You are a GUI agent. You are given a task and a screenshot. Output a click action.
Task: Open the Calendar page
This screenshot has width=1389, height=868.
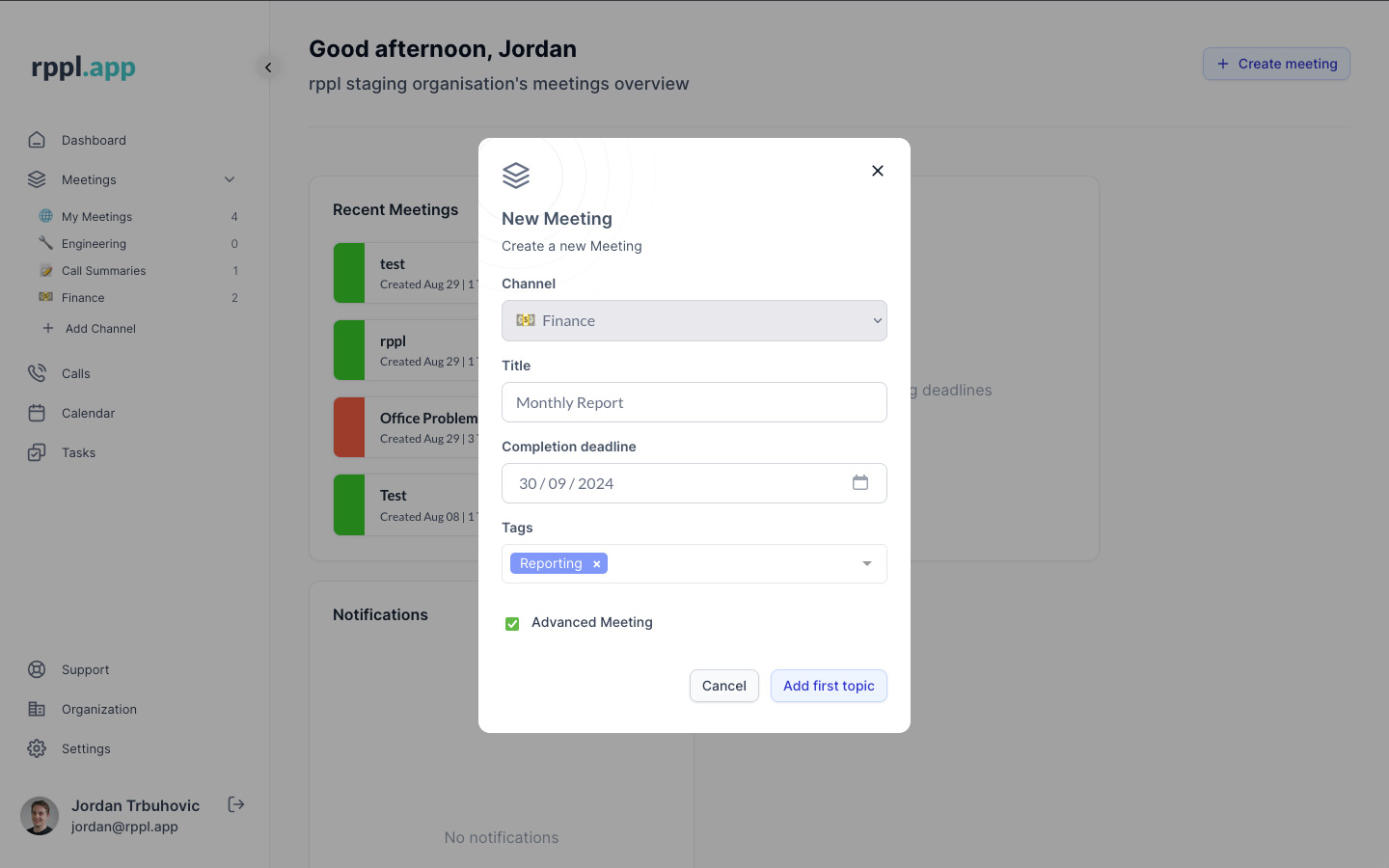88,413
